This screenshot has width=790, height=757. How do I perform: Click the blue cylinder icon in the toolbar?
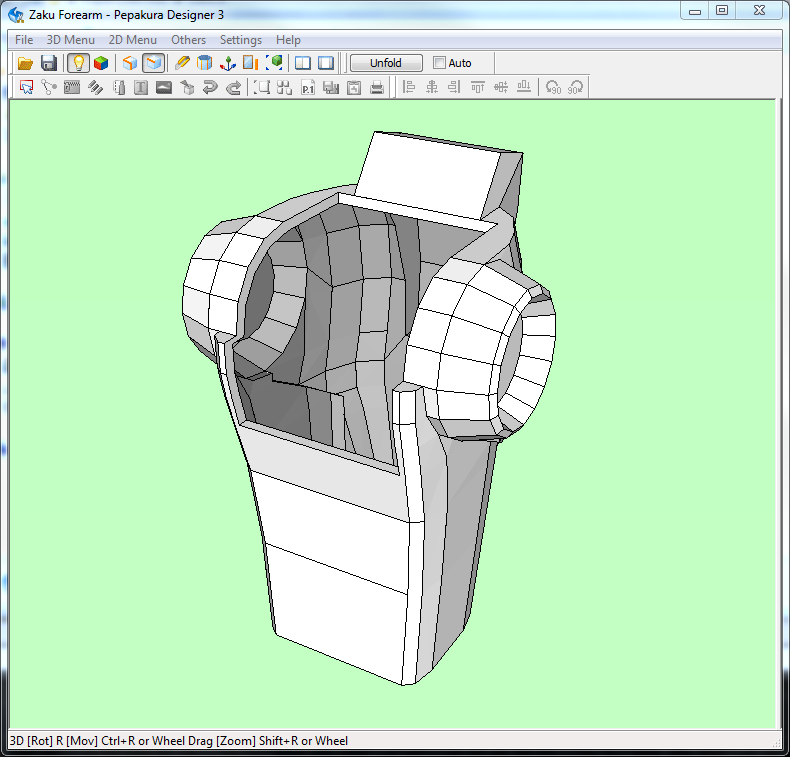(x=205, y=63)
